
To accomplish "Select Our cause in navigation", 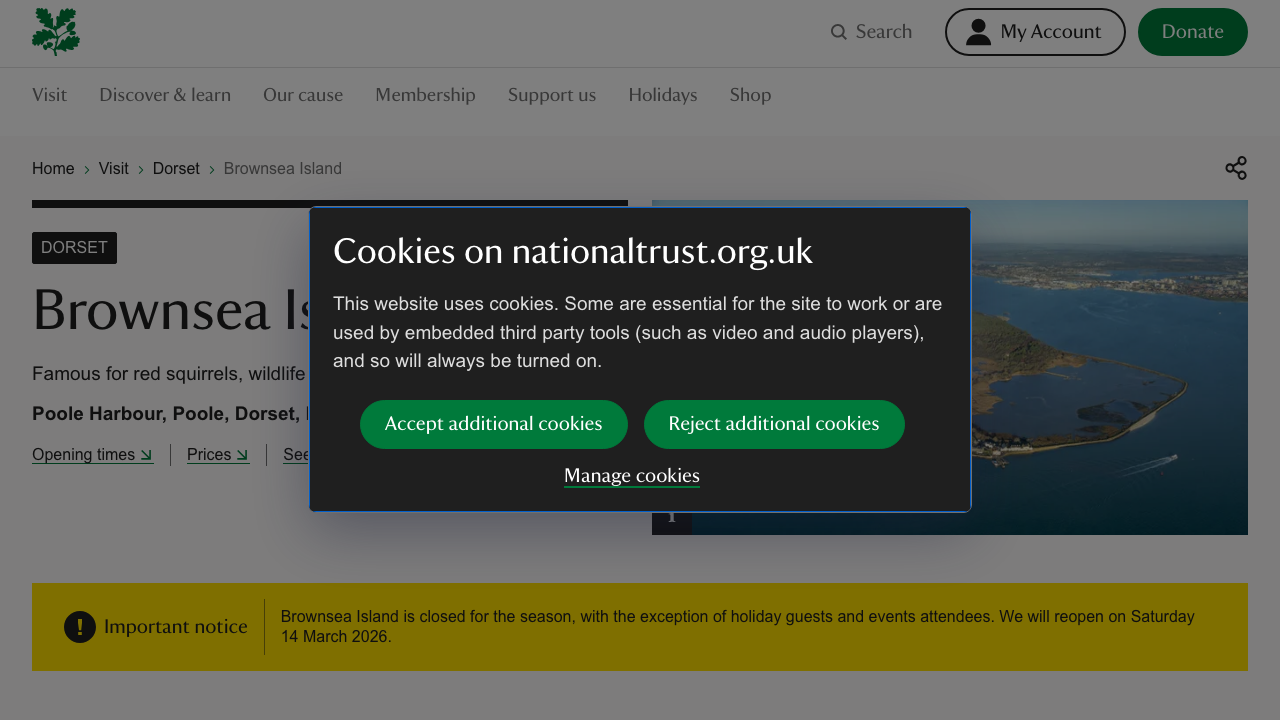I will 303,95.
